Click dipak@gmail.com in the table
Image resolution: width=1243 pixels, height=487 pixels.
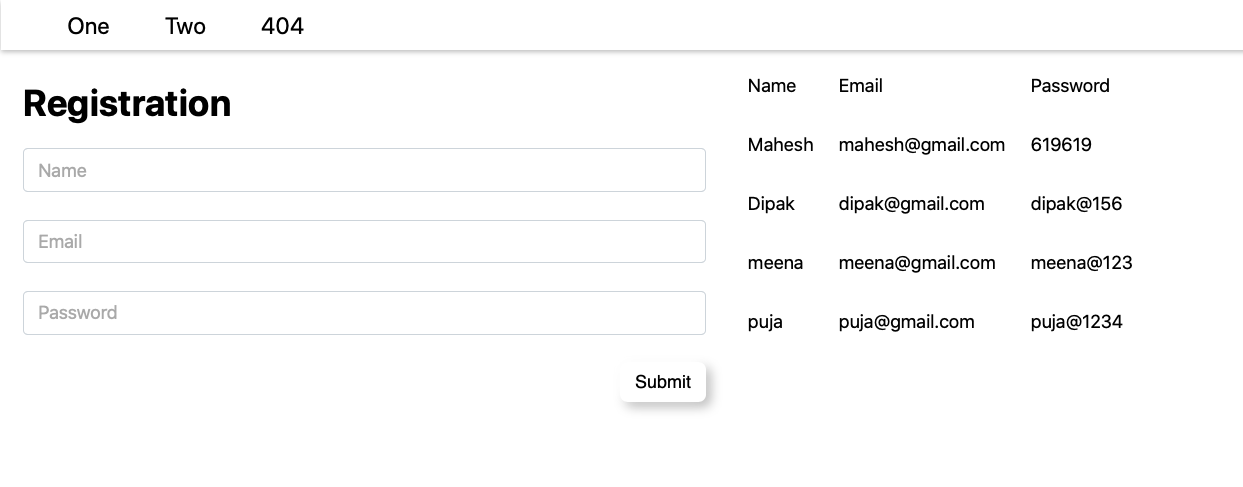point(911,204)
